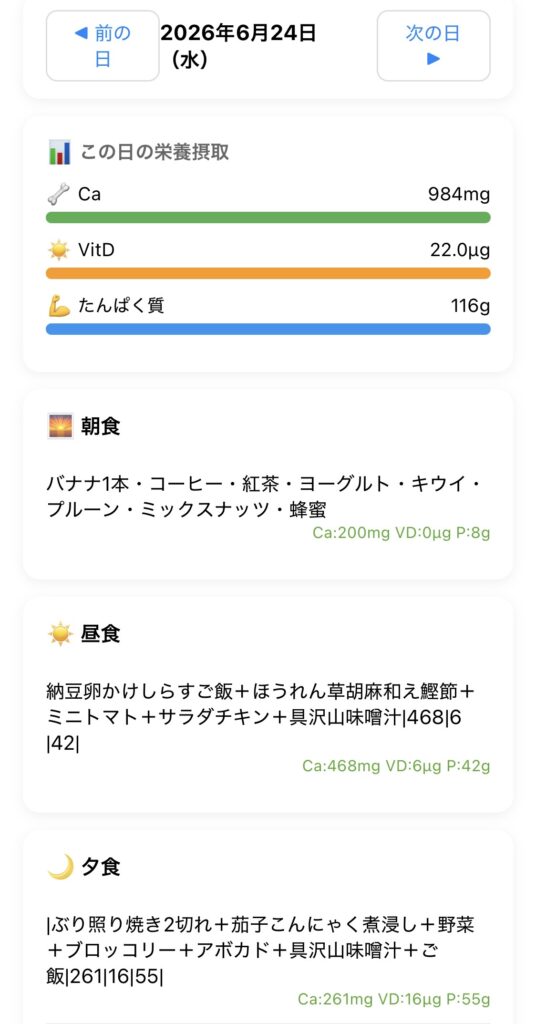Click the muscle arm icon beside たんぱく質
Image resolution: width=536 pixels, height=1024 pixels.
59,305
